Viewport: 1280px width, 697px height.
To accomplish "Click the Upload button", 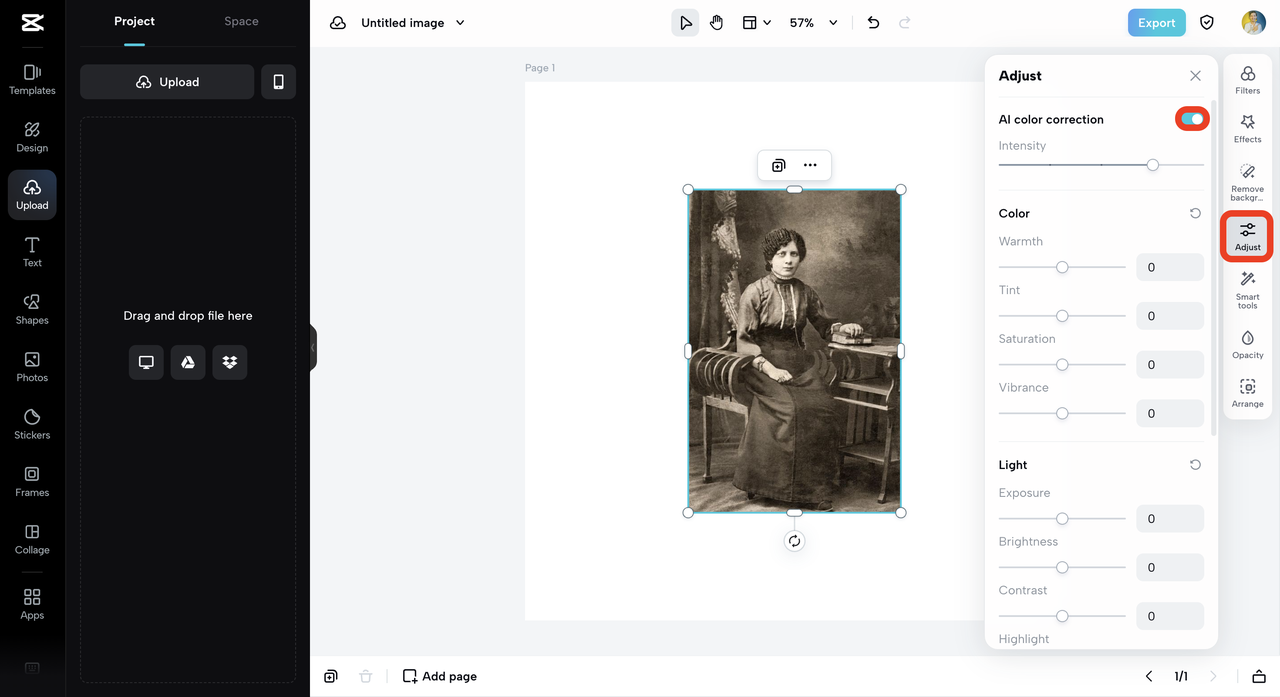I will tap(167, 82).
